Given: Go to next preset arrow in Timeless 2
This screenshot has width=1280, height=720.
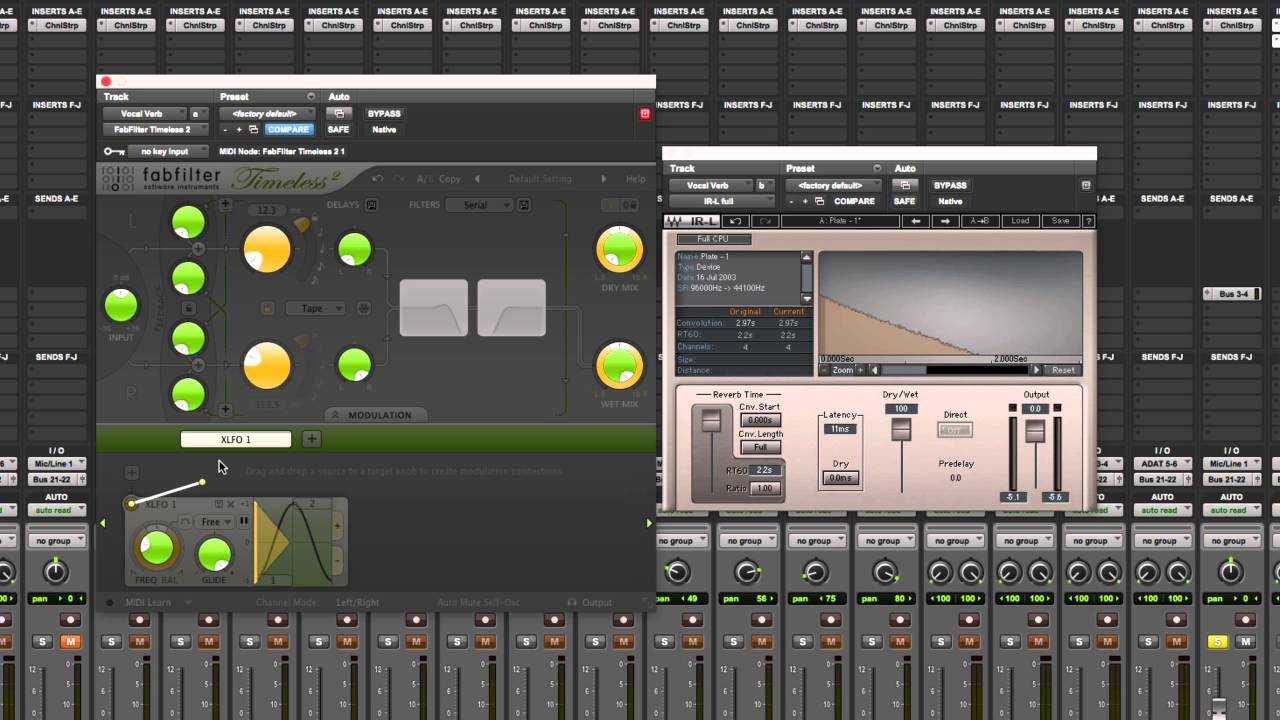Looking at the screenshot, I should click(603, 179).
